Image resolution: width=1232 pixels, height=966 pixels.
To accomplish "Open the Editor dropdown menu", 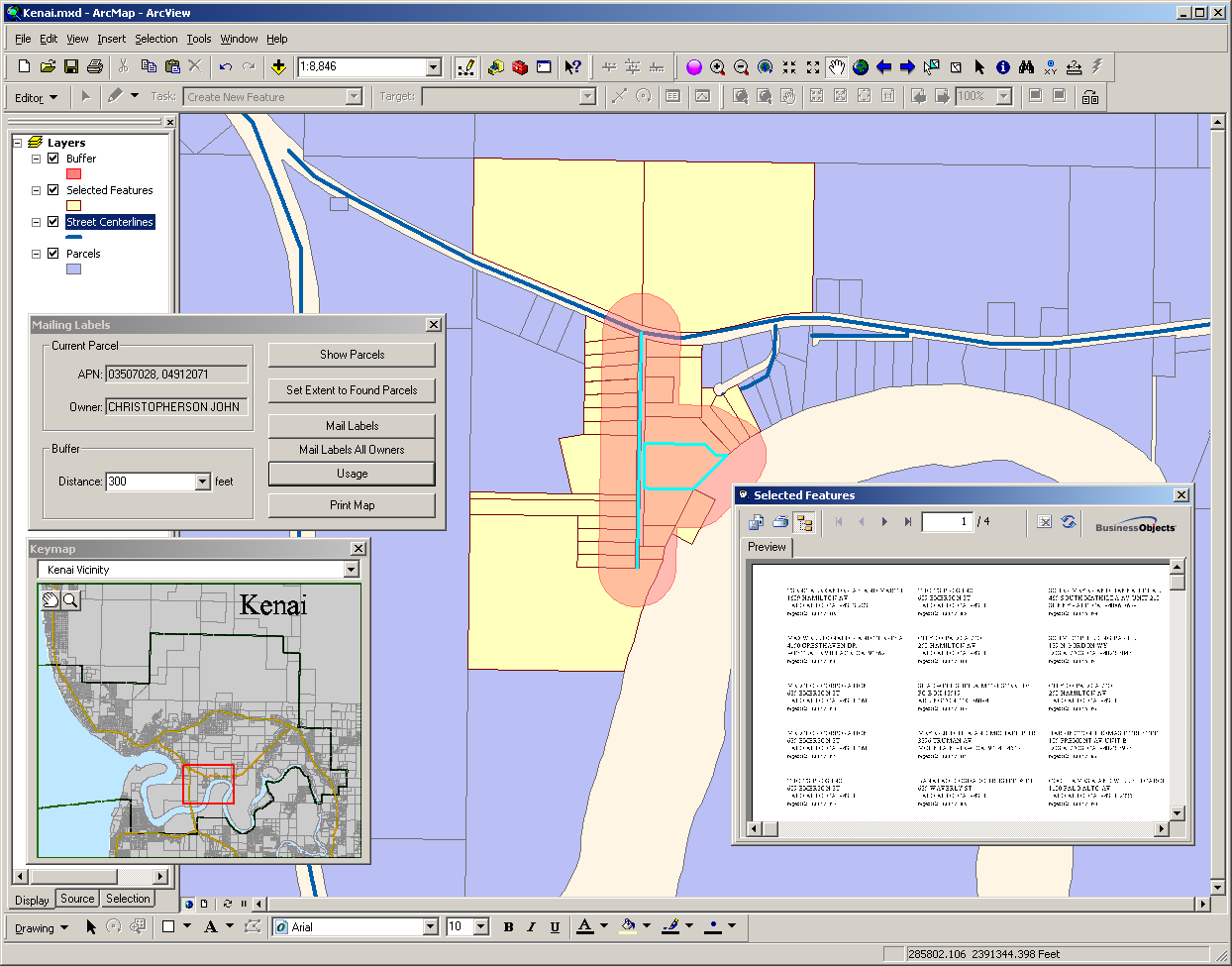I will pyautogui.click(x=37, y=97).
